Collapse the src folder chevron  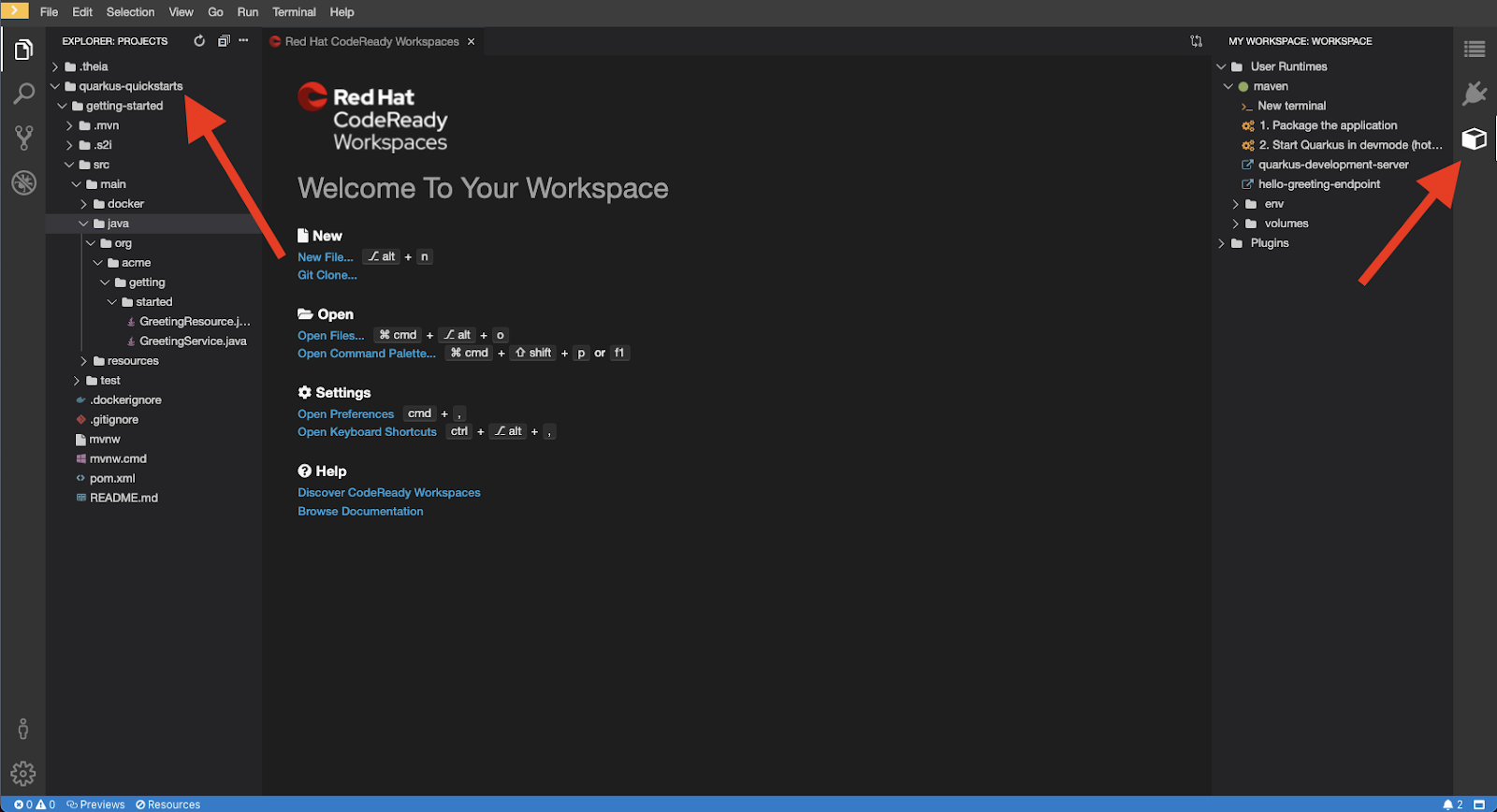[69, 165]
